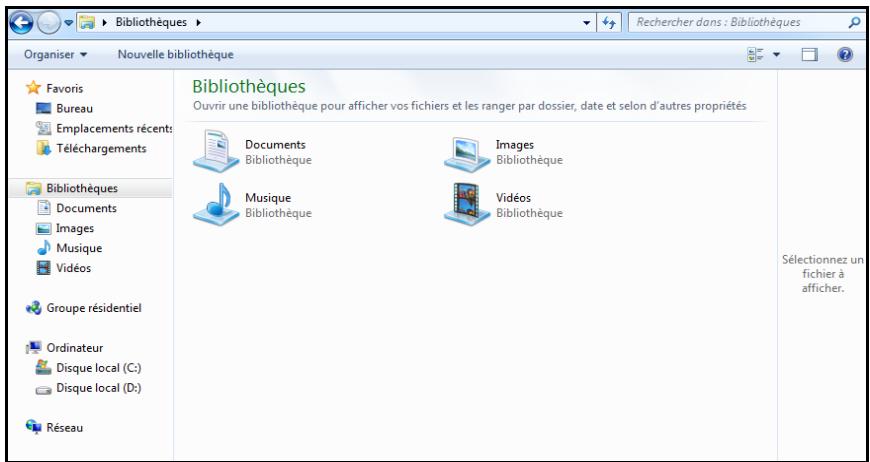This screenshot has width=870, height=462.
Task: Click the Ordinateur computer icon
Action: click(34, 348)
